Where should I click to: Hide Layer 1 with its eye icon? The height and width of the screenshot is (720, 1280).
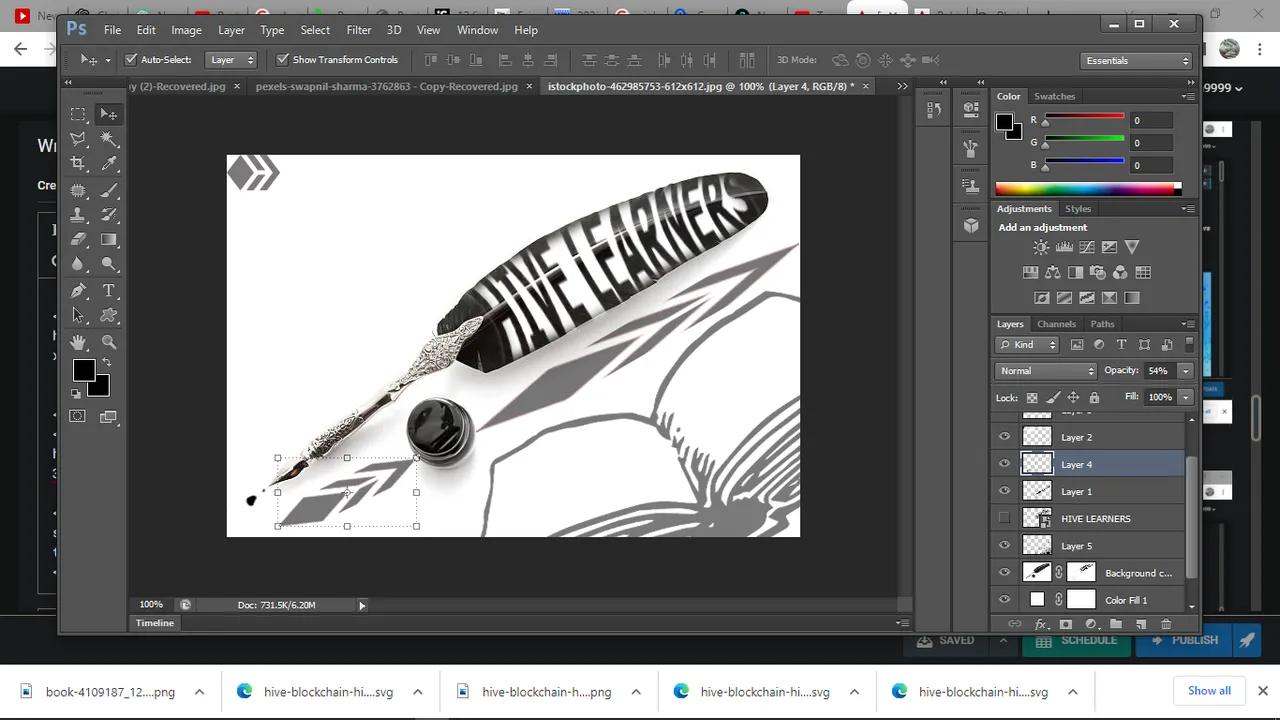1004,491
